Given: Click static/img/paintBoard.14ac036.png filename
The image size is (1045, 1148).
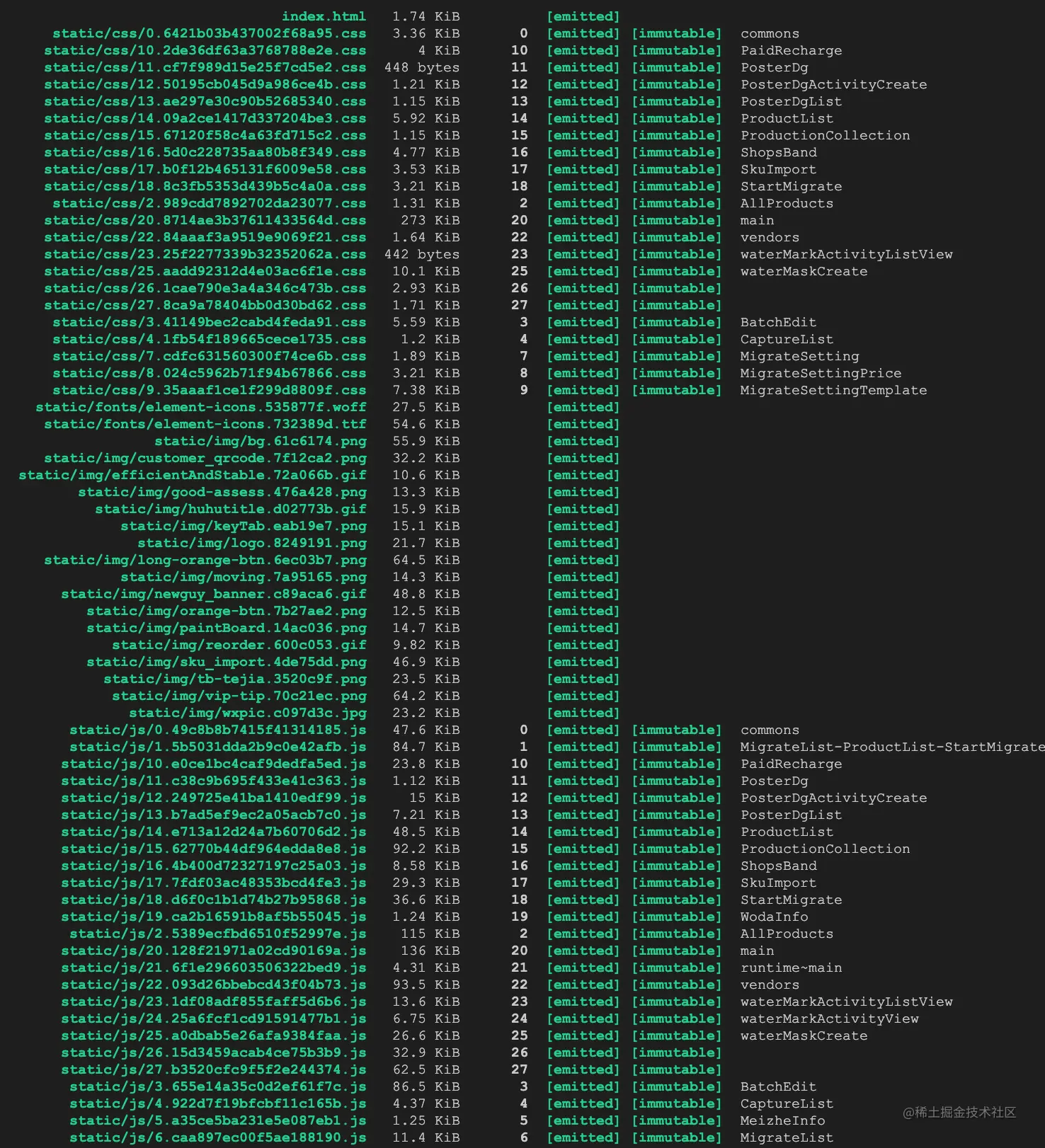Looking at the screenshot, I should coord(227,628).
